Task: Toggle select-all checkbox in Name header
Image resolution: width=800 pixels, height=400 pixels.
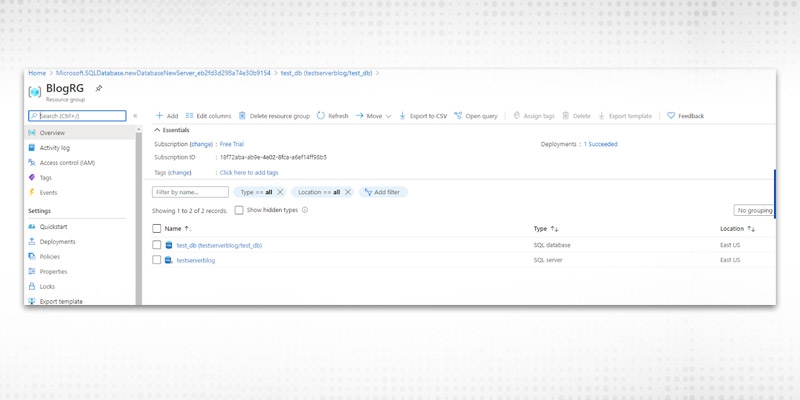Action: (157, 229)
